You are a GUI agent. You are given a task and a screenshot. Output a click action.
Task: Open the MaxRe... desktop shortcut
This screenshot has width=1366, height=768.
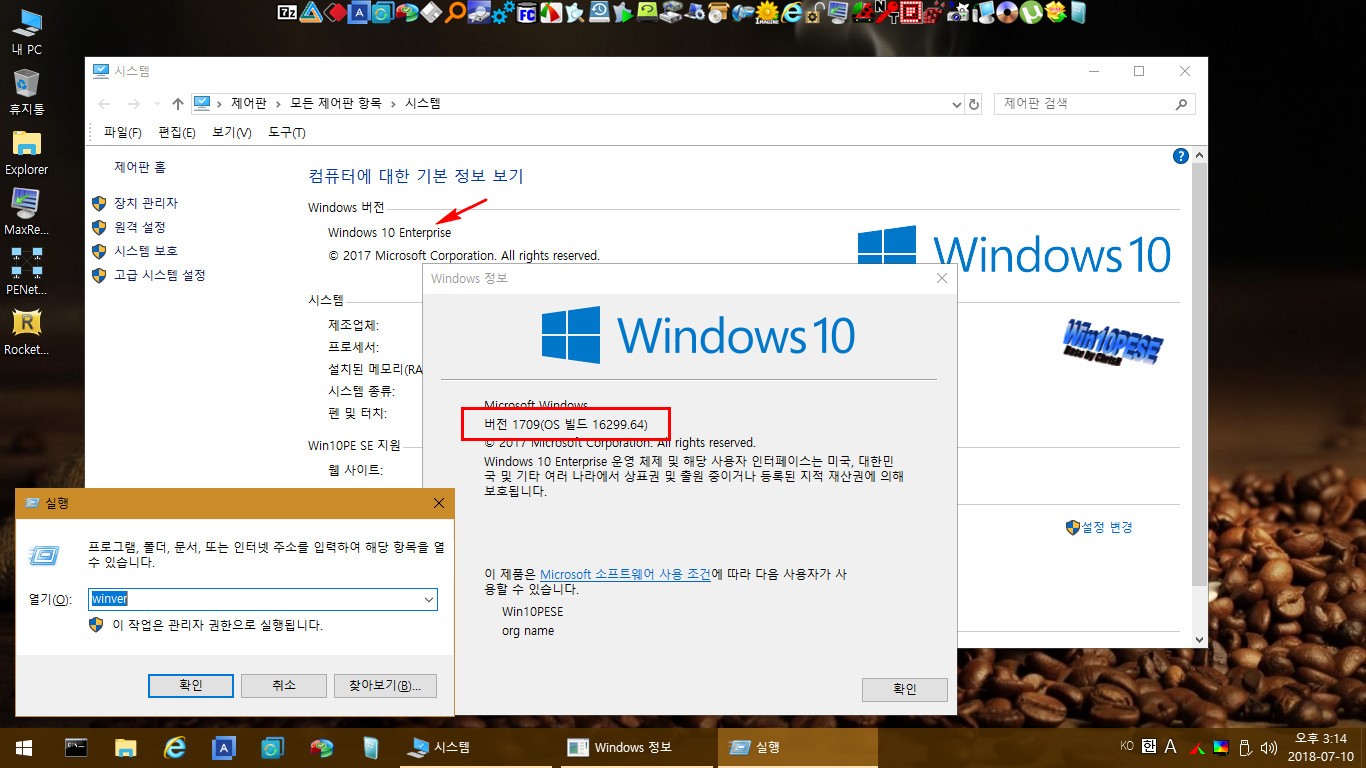coord(26,212)
